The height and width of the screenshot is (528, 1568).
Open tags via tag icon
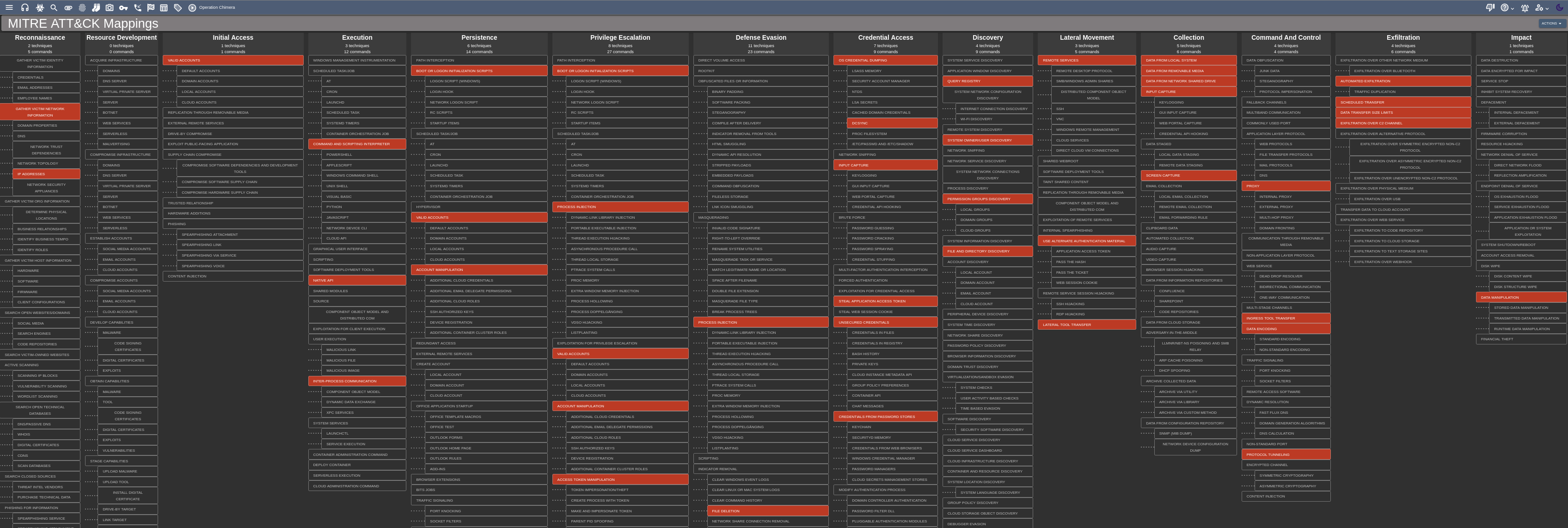click(178, 7)
